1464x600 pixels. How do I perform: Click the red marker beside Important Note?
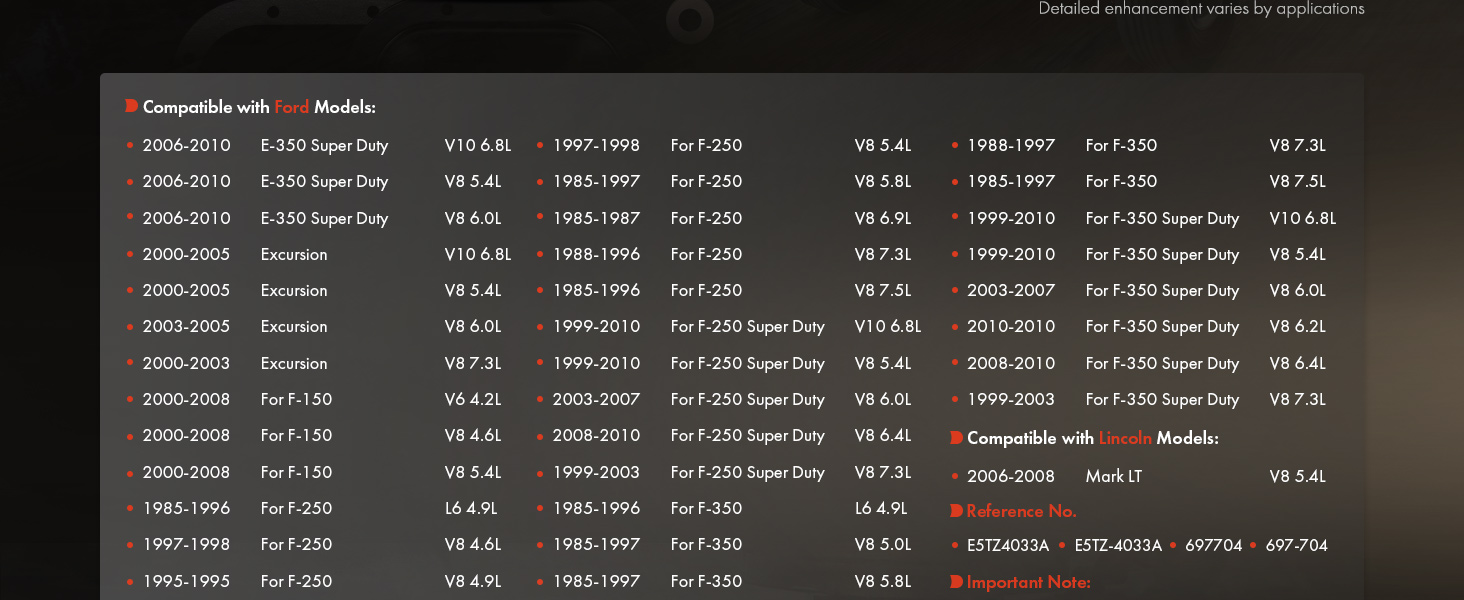tap(957, 582)
